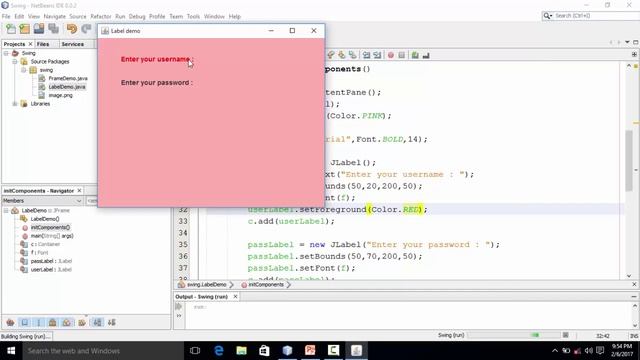Switch to the Files tab
Viewport: 640px width, 360px height.
tap(43, 44)
